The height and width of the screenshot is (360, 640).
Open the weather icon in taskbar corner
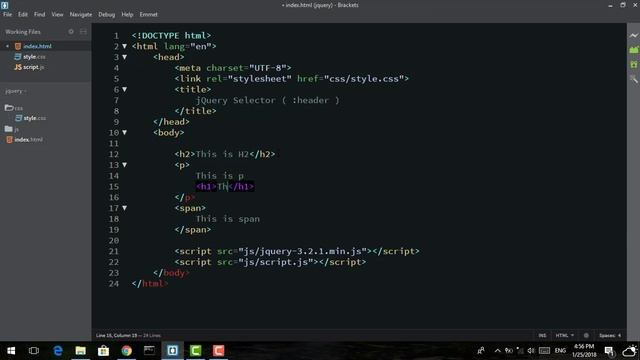[x=630, y=350]
